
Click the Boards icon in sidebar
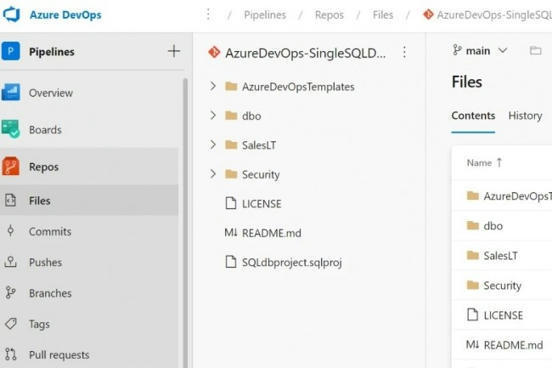coord(11,129)
